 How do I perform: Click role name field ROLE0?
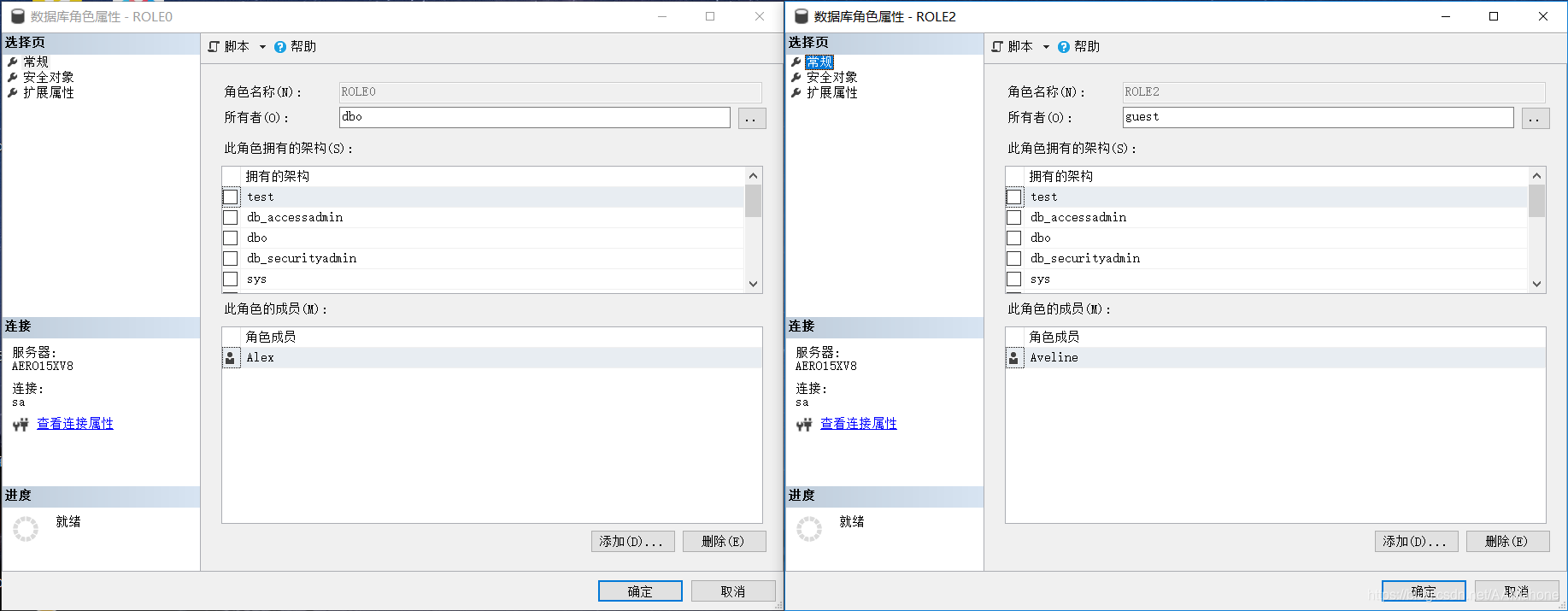550,92
